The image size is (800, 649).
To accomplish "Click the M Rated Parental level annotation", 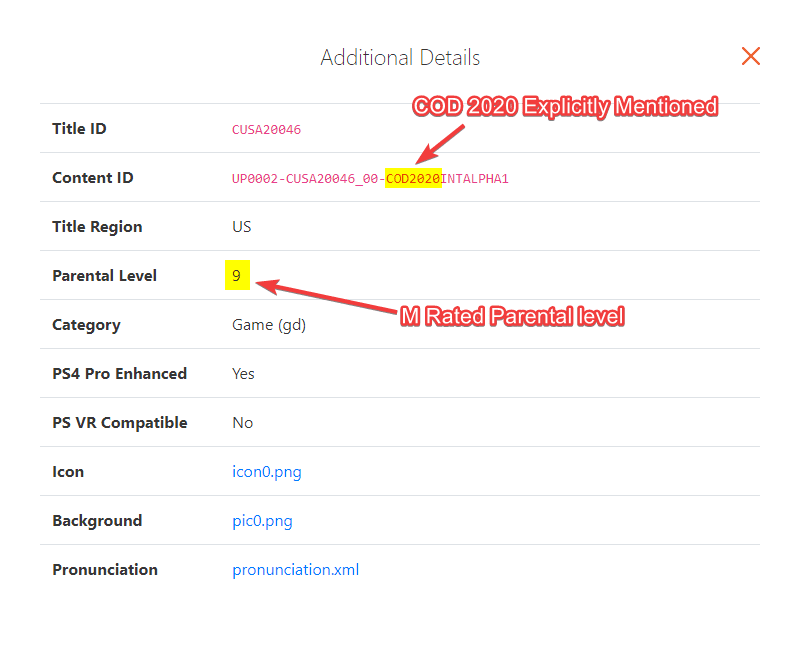I will (512, 317).
